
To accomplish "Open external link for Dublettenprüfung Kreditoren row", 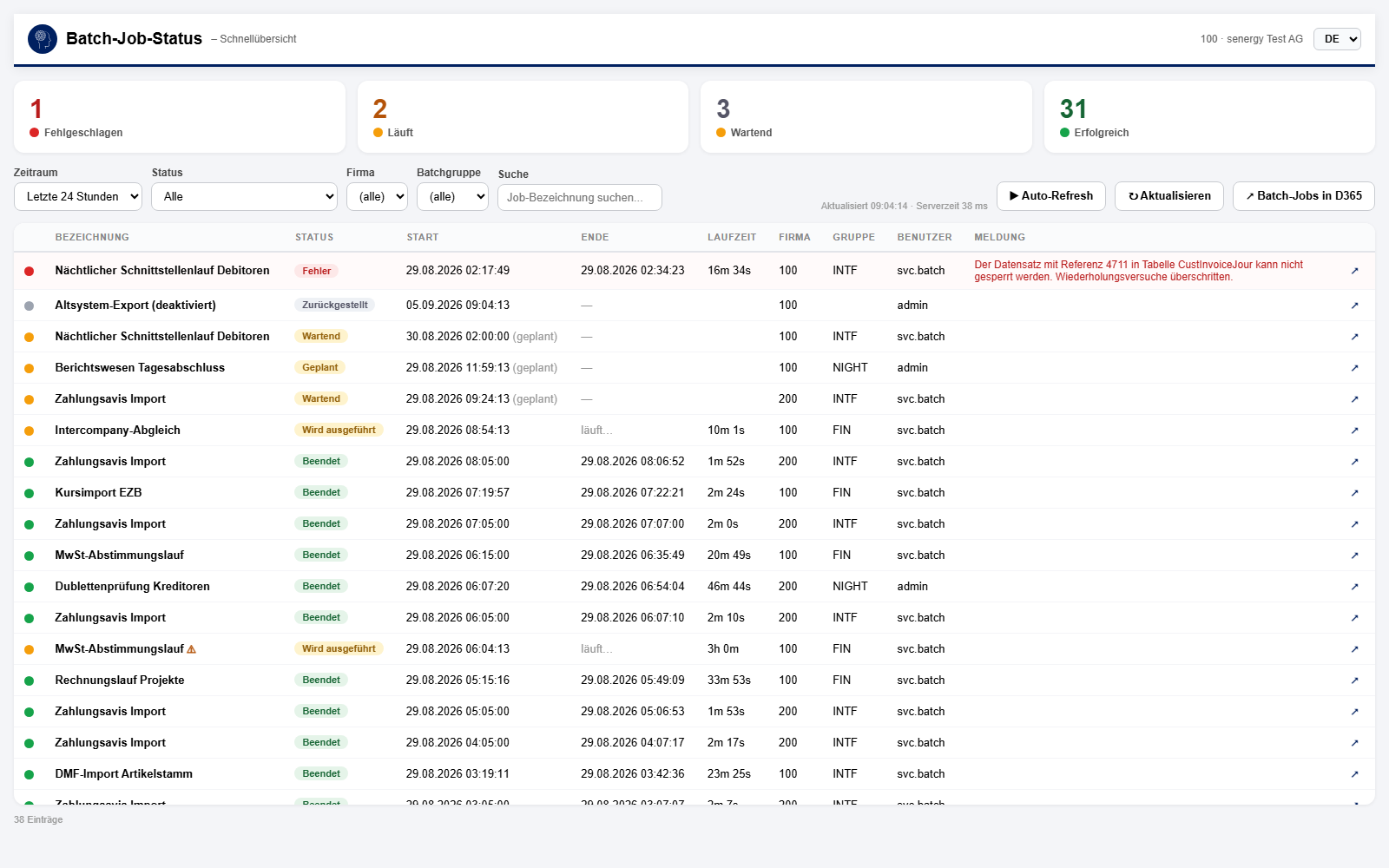I will pyautogui.click(x=1354, y=587).
